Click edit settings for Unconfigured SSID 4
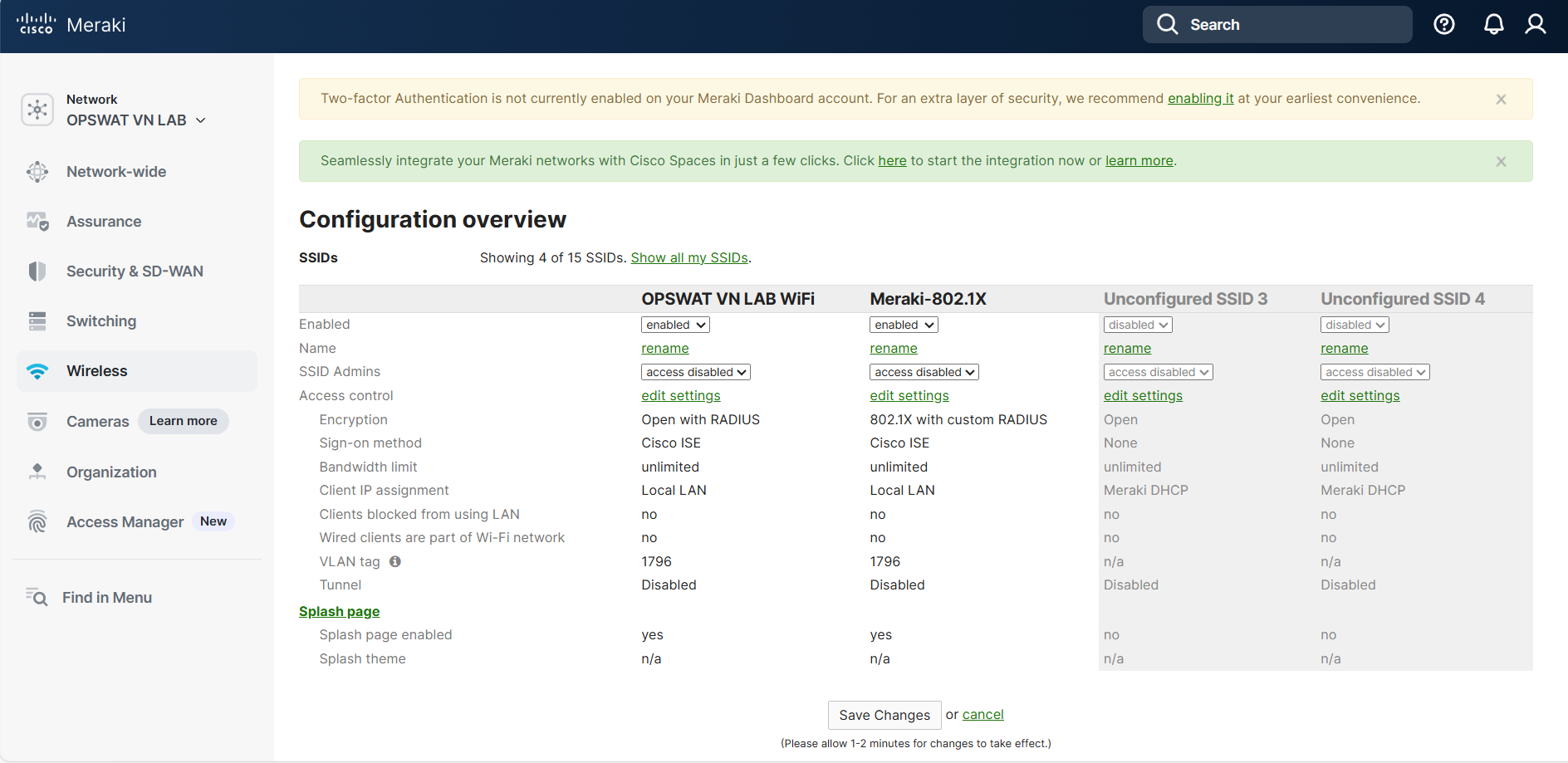The width and height of the screenshot is (1568, 763). point(1360,396)
